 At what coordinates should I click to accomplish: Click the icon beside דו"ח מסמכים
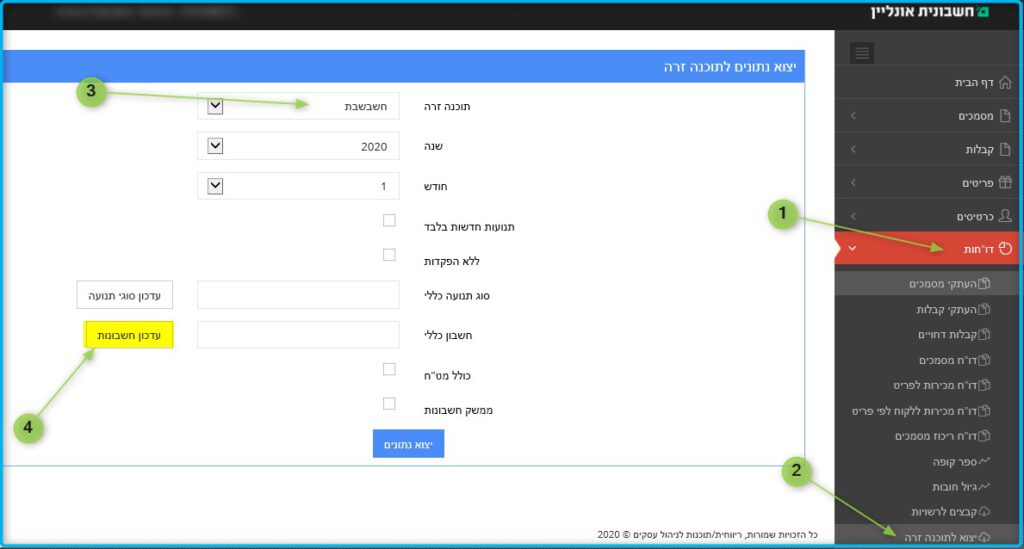(x=984, y=360)
